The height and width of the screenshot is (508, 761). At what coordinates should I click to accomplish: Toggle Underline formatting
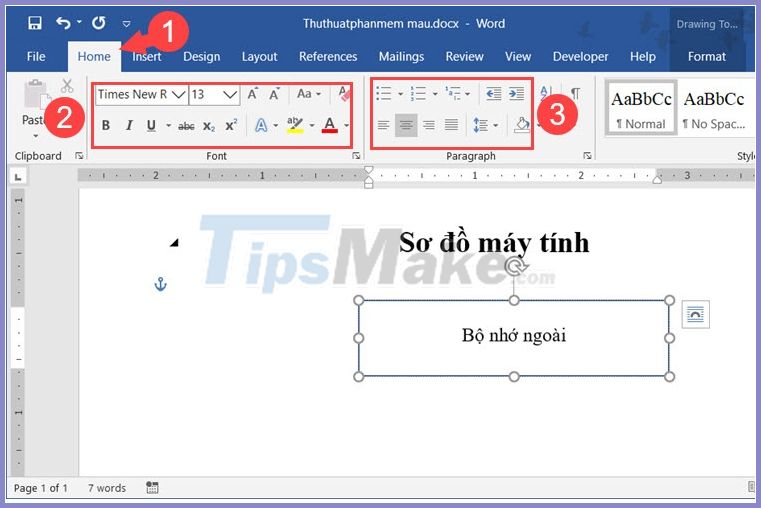point(151,126)
